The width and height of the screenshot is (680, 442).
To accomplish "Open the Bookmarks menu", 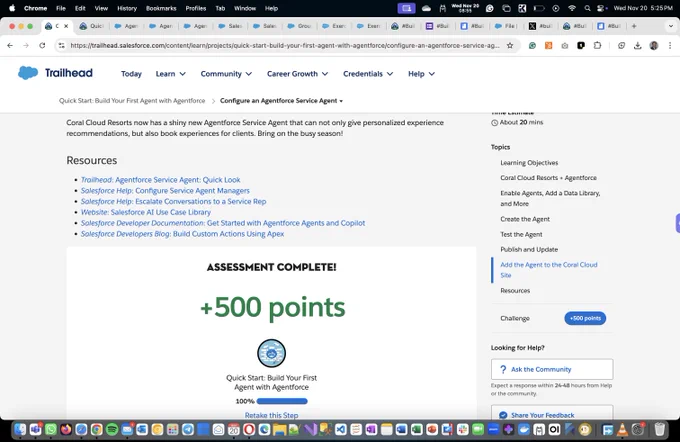I will pyautogui.click(x=161, y=8).
